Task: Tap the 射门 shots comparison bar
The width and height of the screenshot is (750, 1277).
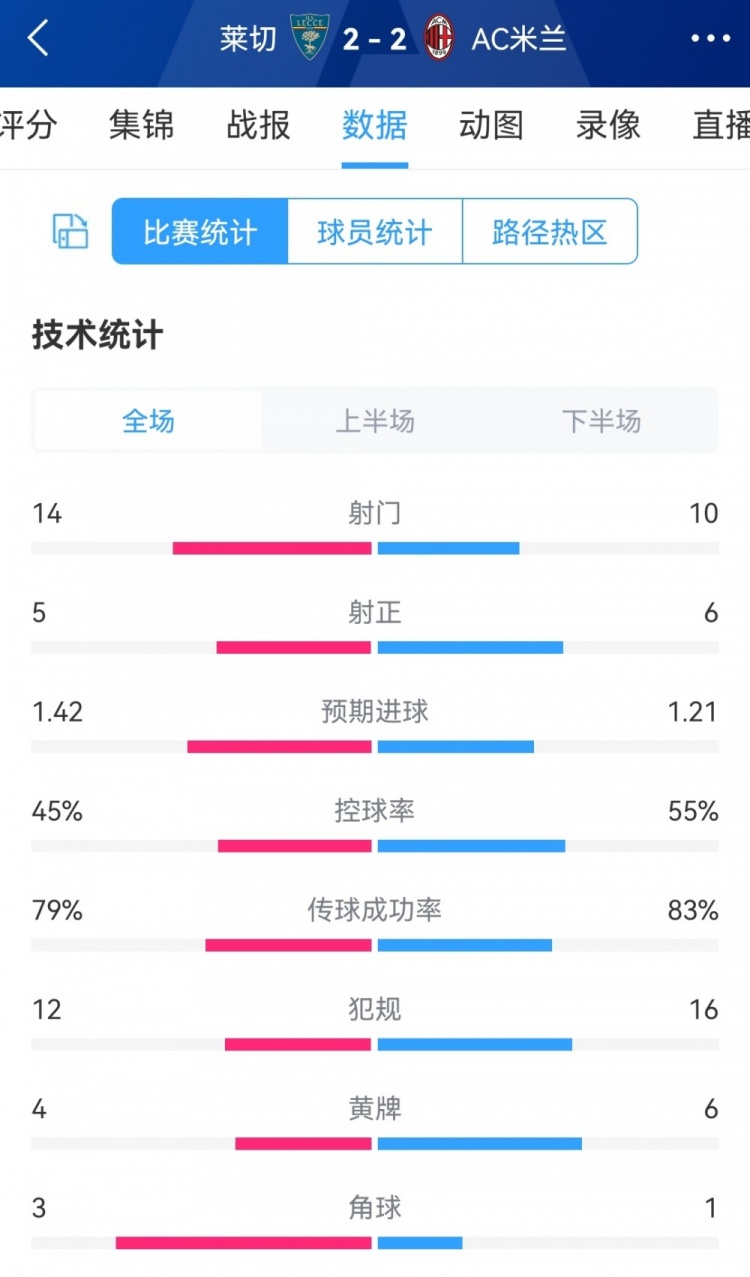Action: click(375, 545)
